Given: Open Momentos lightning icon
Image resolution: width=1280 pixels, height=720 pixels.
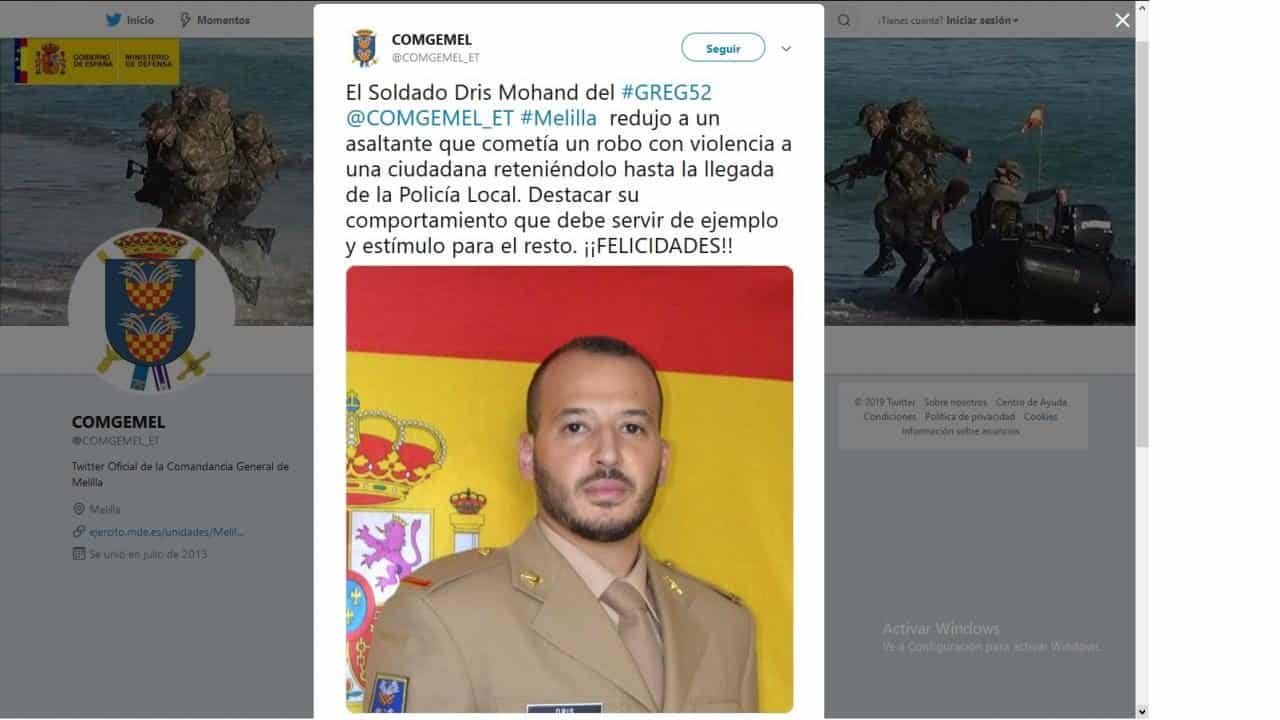Looking at the screenshot, I should pyautogui.click(x=185, y=20).
